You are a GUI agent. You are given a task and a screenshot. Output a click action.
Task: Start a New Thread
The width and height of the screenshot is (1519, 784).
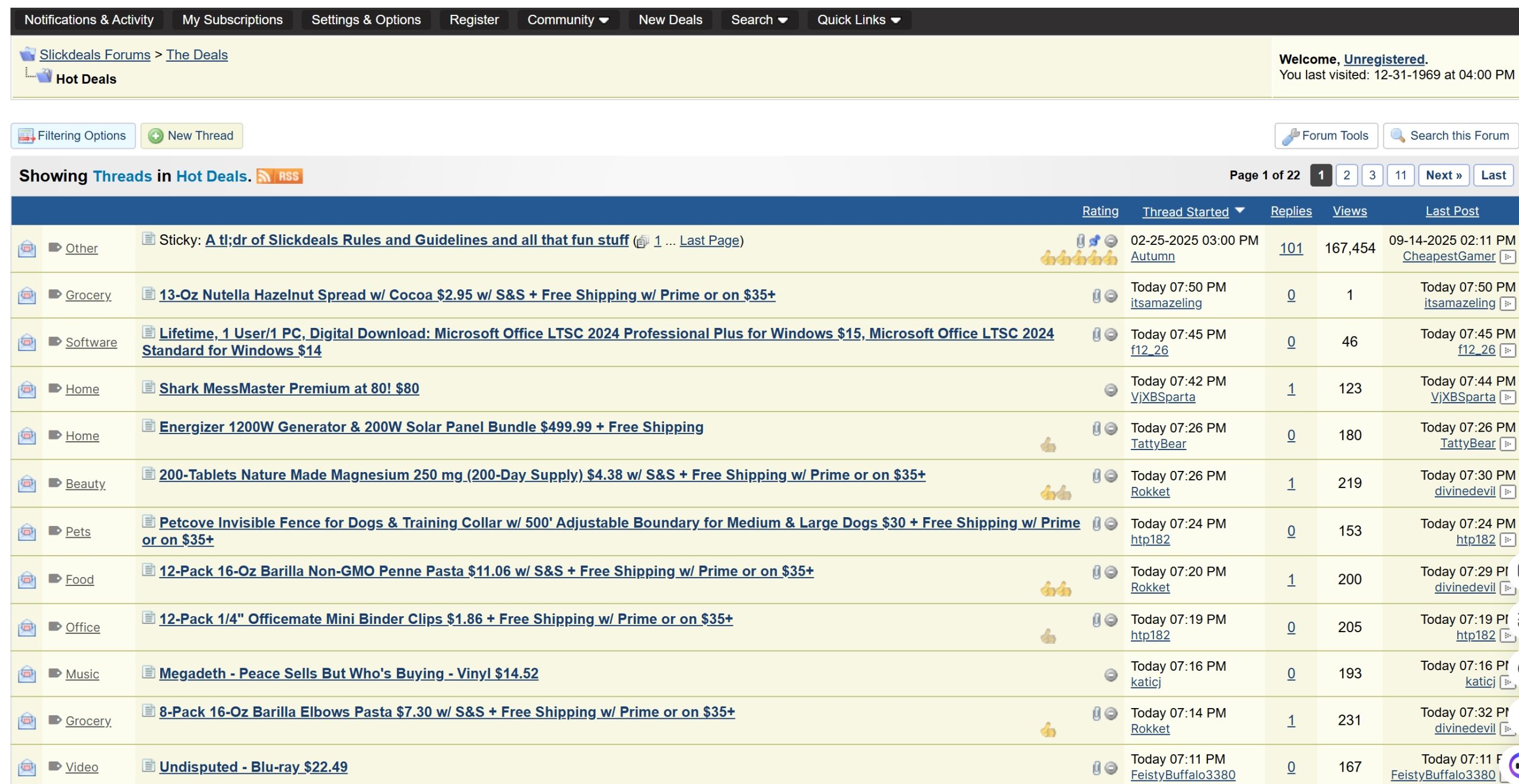pyautogui.click(x=192, y=136)
